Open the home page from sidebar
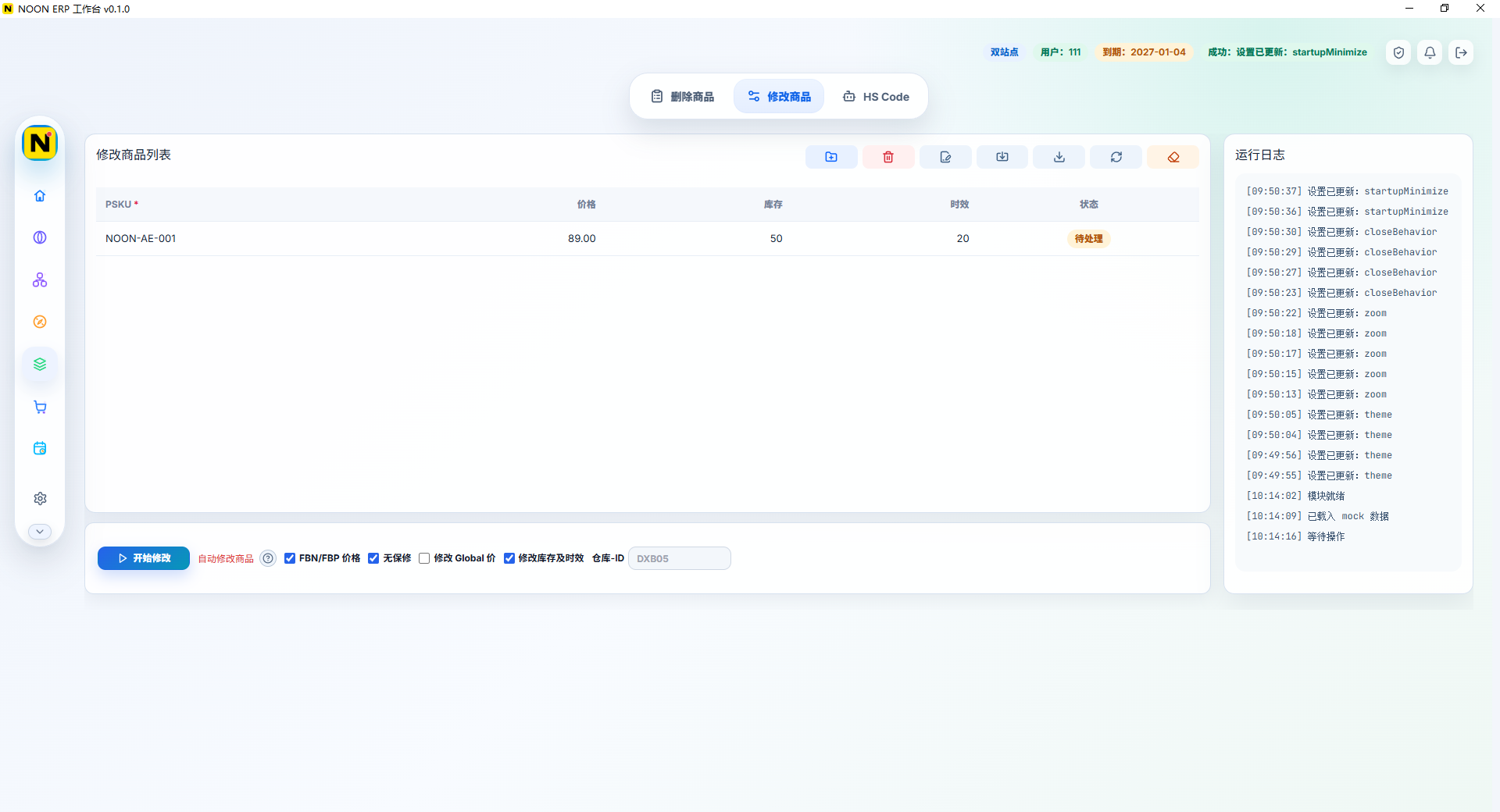This screenshot has height=812, width=1500. coord(40,196)
